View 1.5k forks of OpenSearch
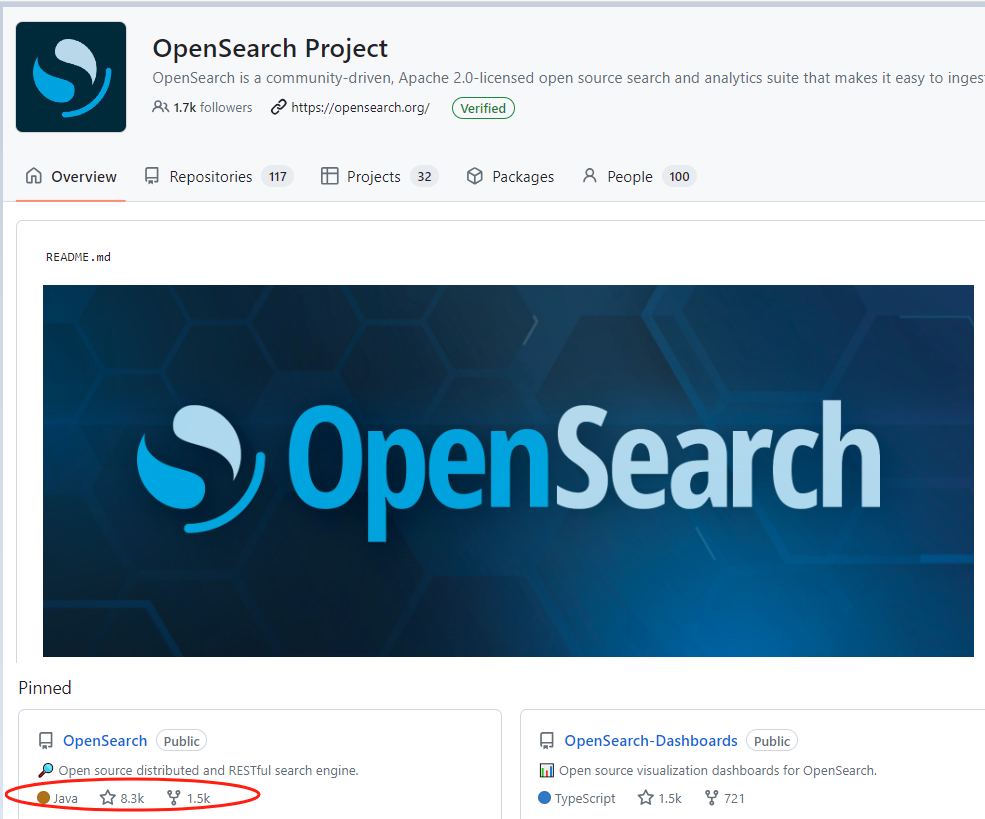 point(188,798)
